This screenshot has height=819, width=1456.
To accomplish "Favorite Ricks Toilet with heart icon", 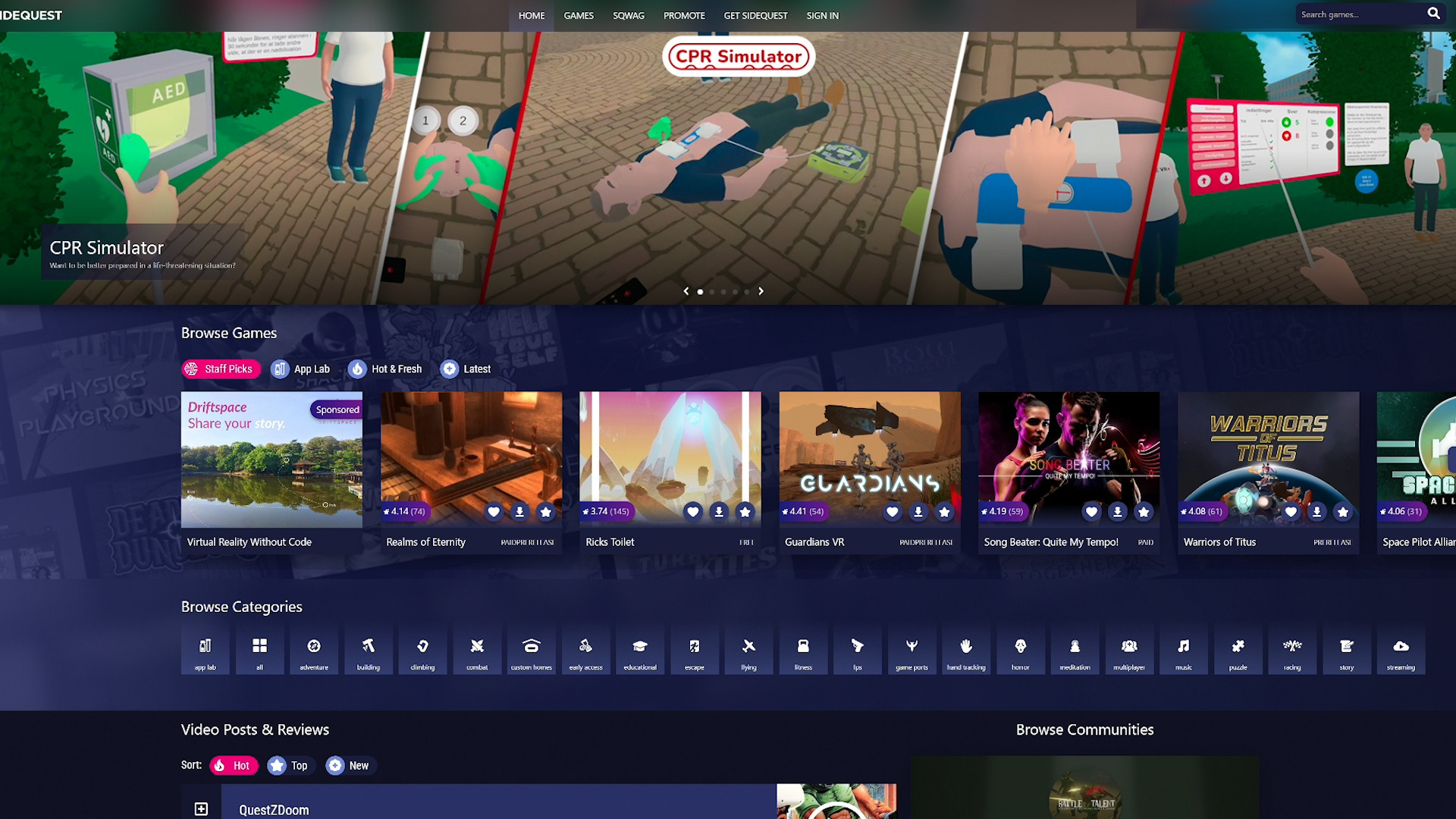I will pos(693,512).
